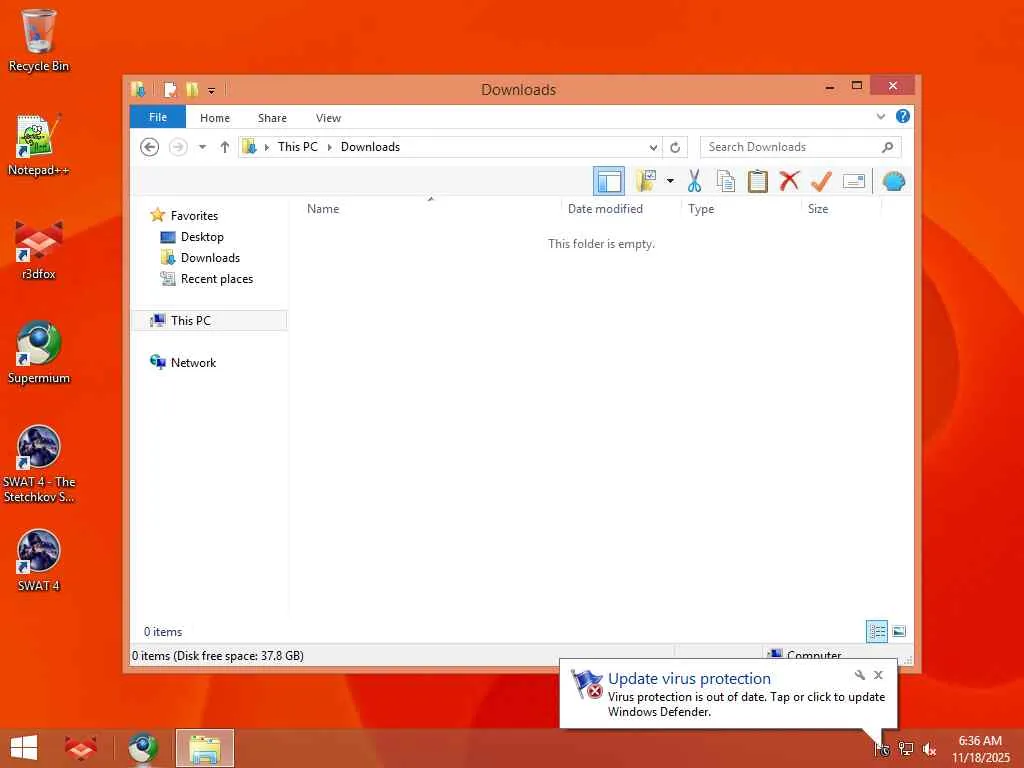Click the Copy toolbar icon
The height and width of the screenshot is (768, 1024).
tap(726, 181)
